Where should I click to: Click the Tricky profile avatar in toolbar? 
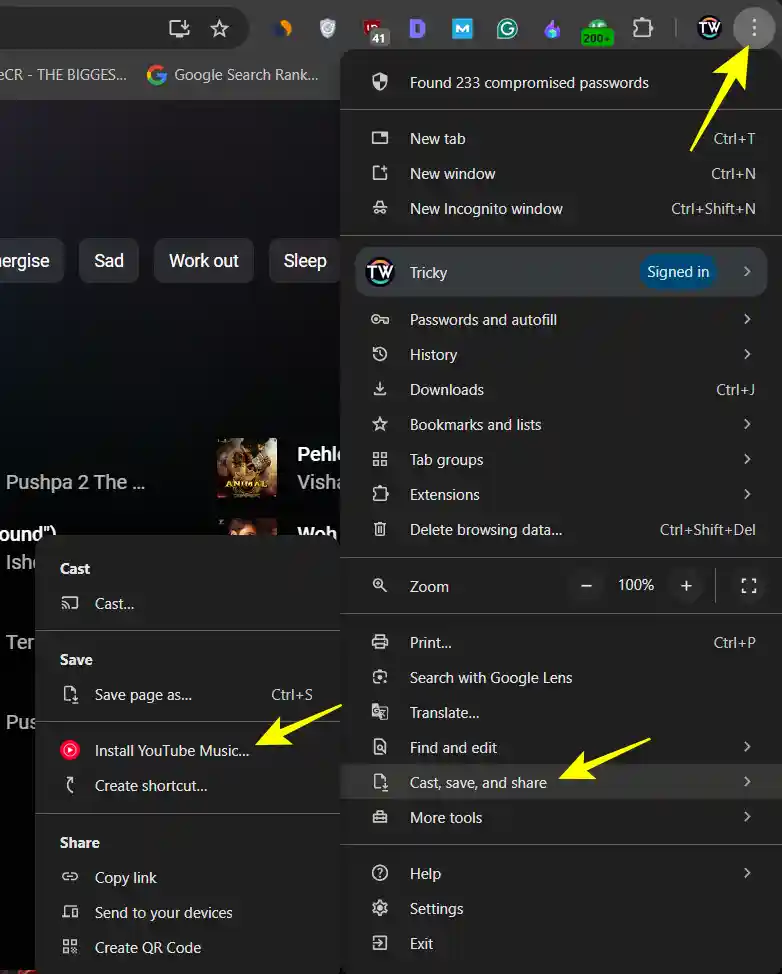[709, 28]
